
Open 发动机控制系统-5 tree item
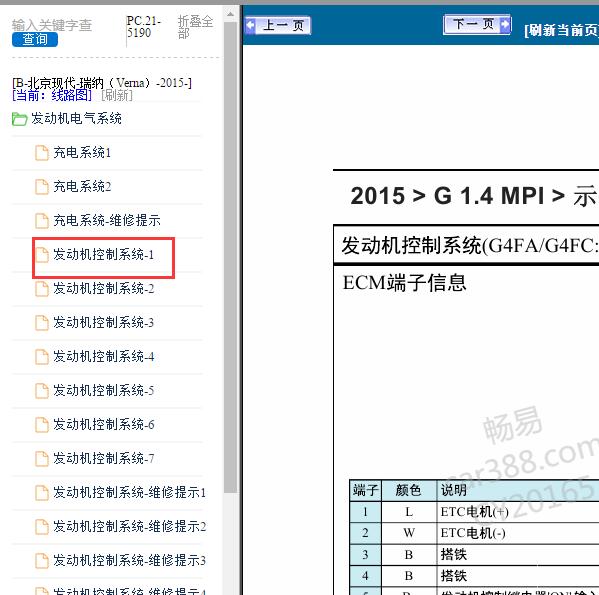tap(104, 390)
